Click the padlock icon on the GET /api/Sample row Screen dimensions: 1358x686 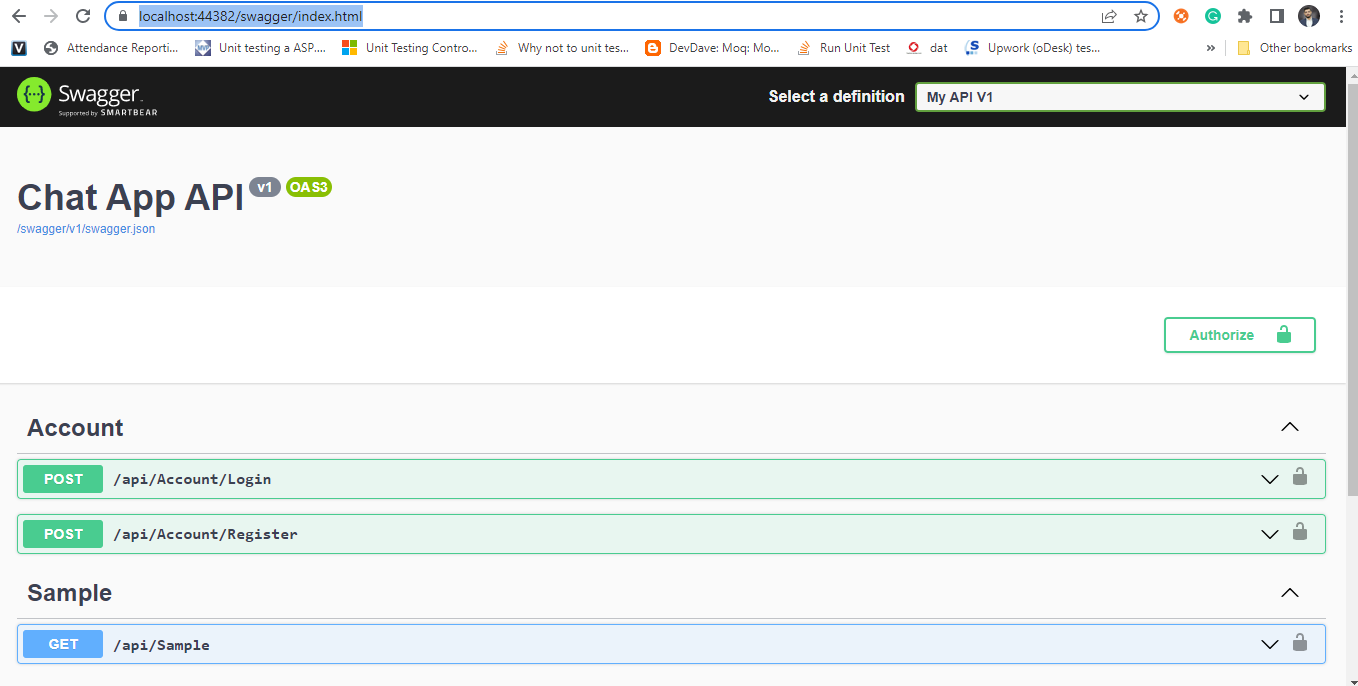pos(1300,644)
